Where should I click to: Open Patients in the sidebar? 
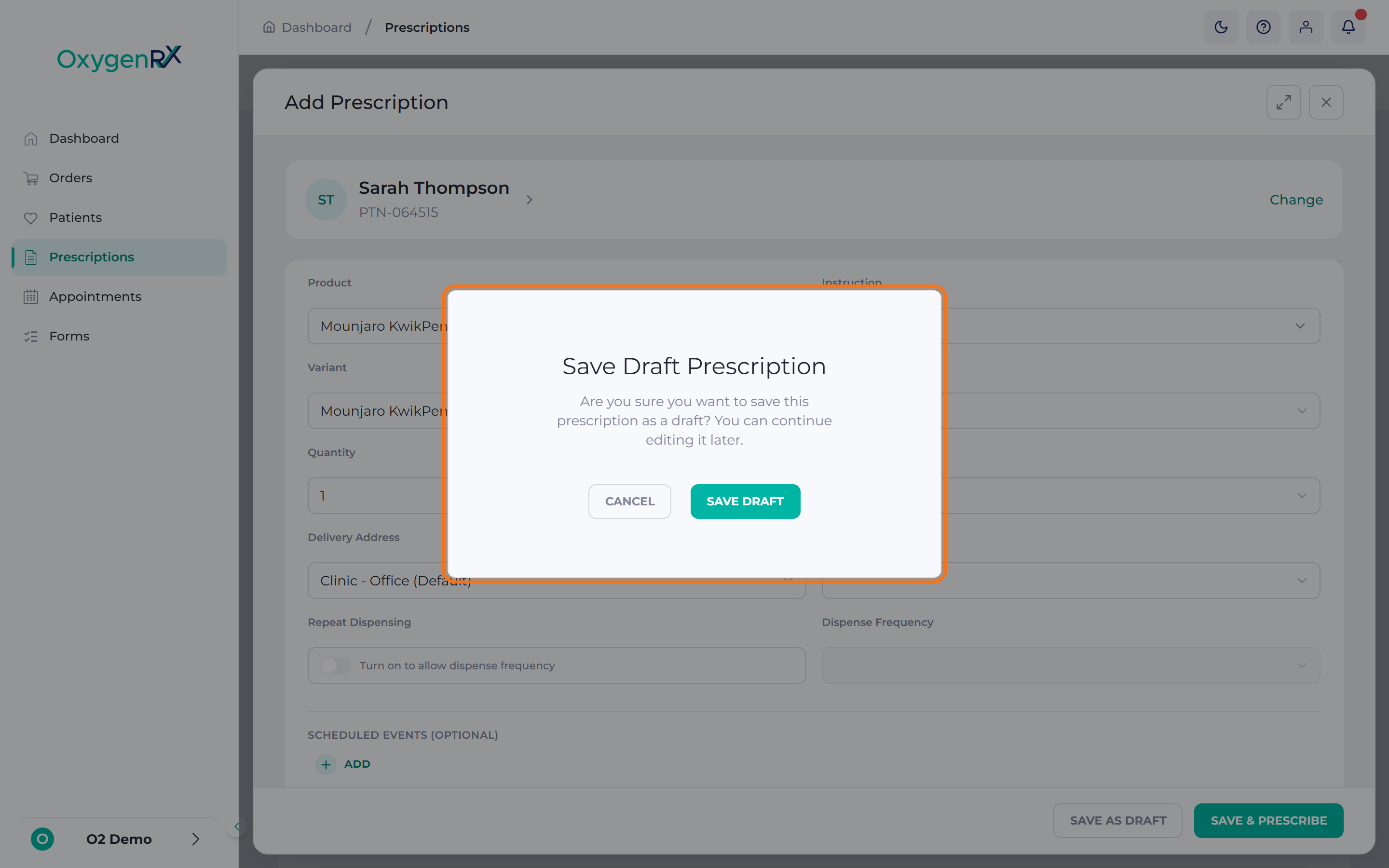(x=119, y=217)
